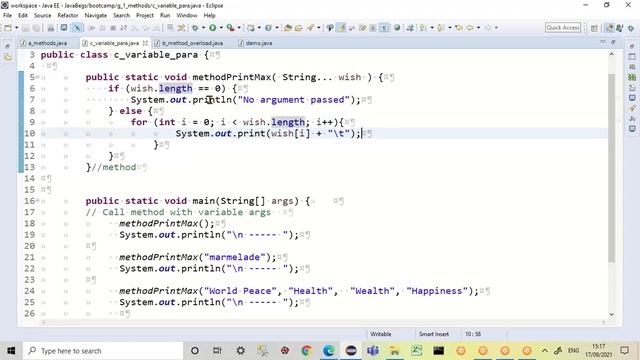Click the Save icon in toolbar
640x360 pixels.
click(x=25, y=28)
